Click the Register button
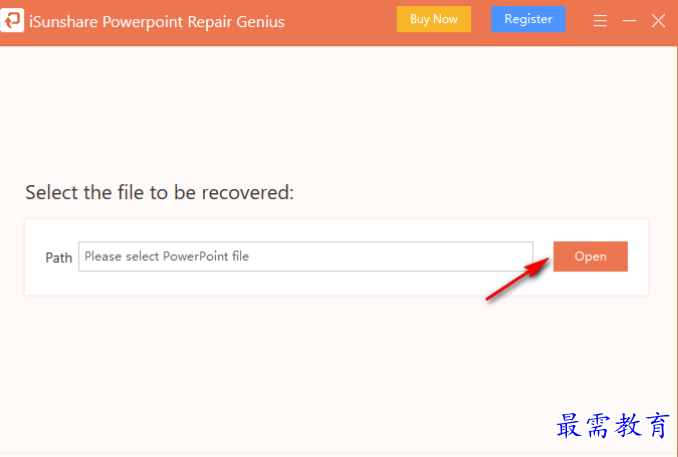Screen dimensions: 678x457 coord(528,19)
